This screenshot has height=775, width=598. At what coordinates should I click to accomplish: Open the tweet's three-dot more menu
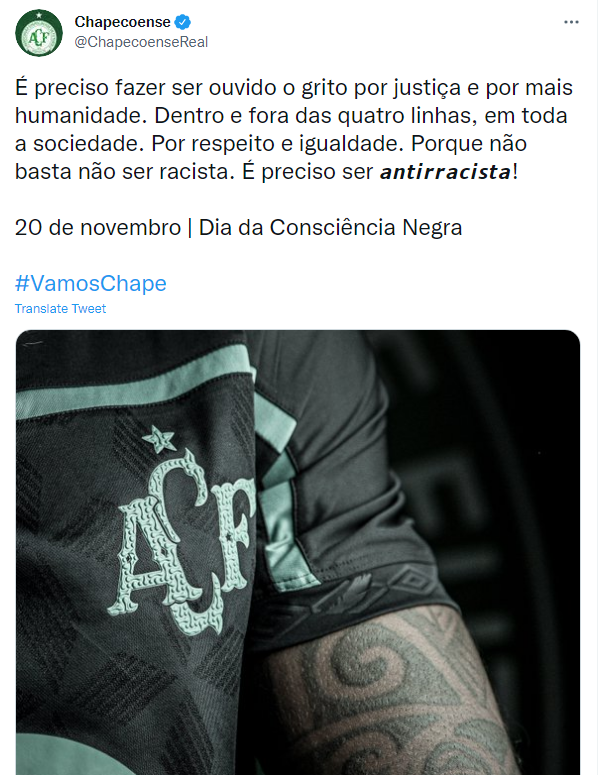tap(571, 22)
